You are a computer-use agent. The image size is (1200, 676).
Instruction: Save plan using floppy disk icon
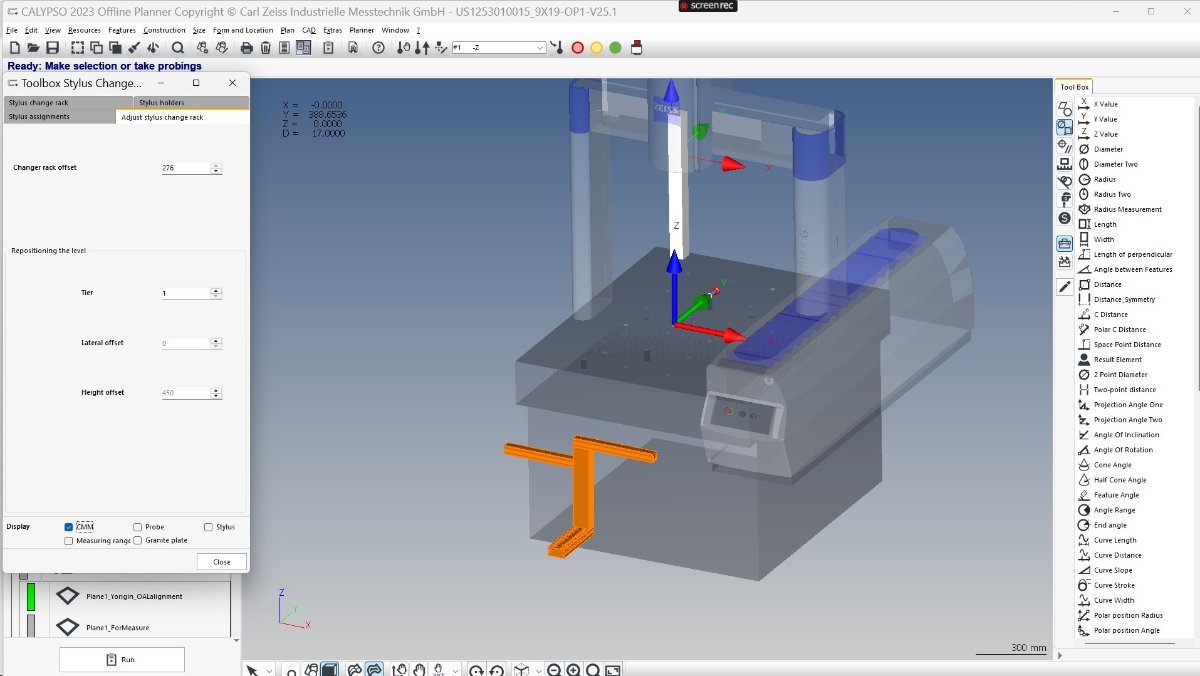[x=52, y=47]
